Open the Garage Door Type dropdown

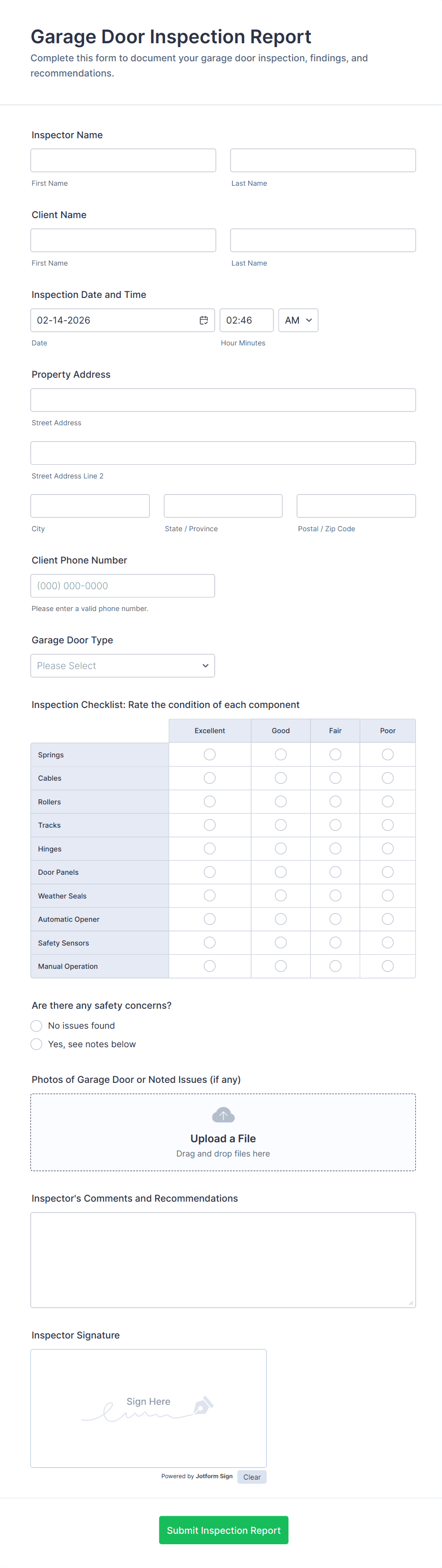click(x=122, y=666)
